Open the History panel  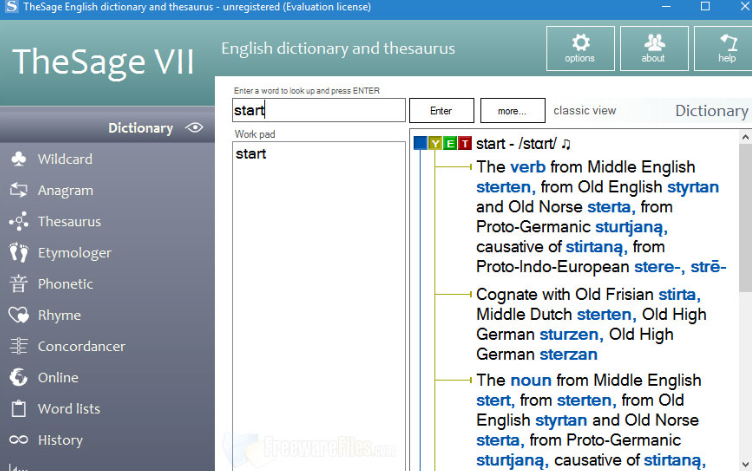point(46,440)
